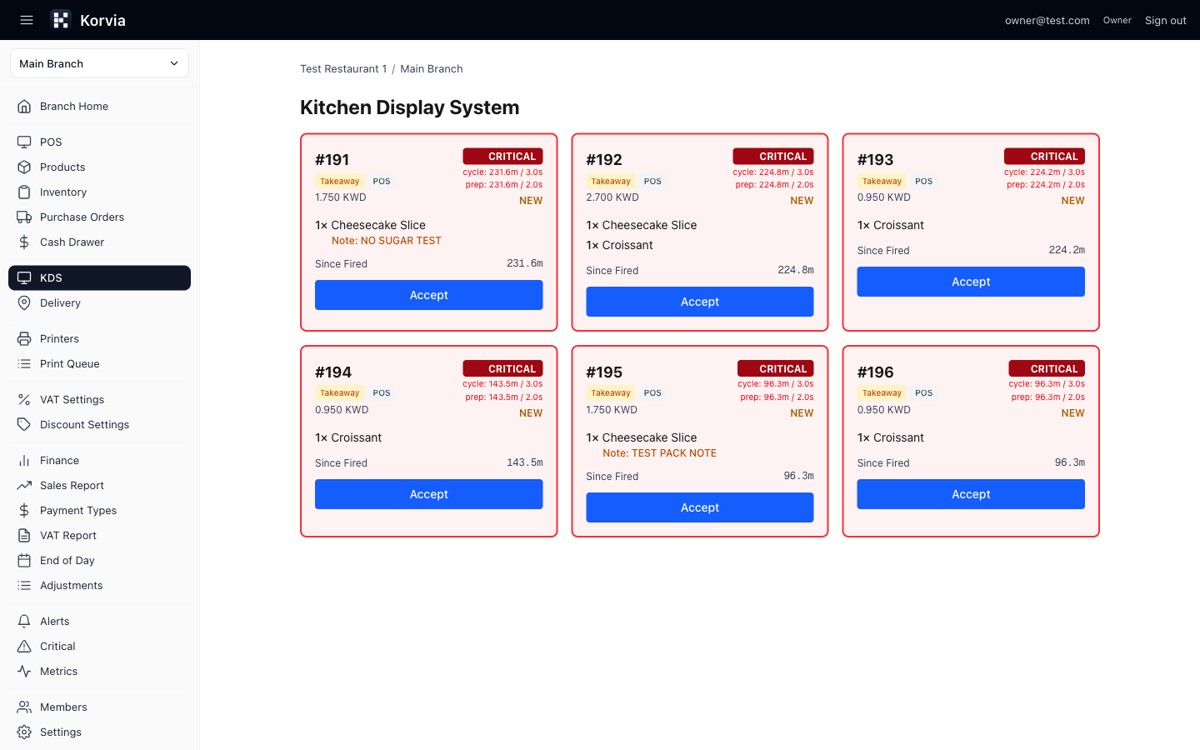The image size is (1200, 750).
Task: Click the Alerts bell icon
Action: (24, 621)
